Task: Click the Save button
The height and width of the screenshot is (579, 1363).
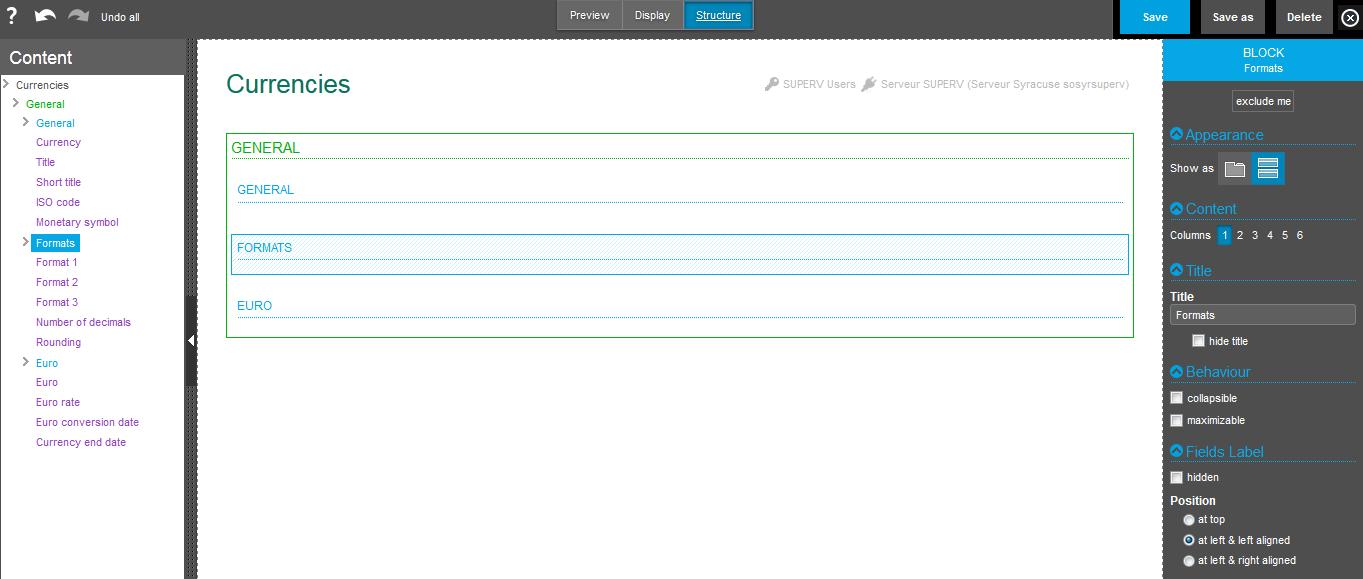Action: coord(1155,17)
